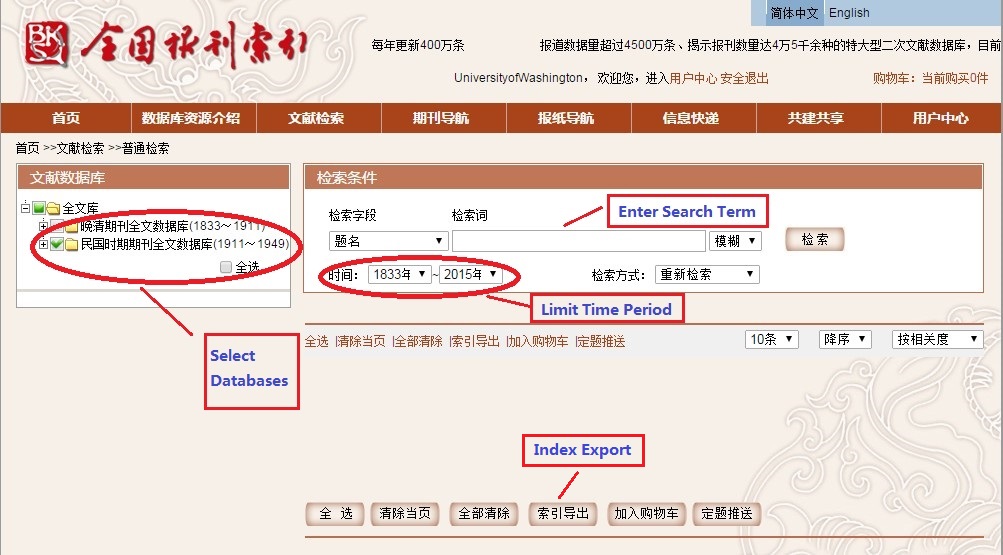Image resolution: width=1003 pixels, height=555 pixels.
Task: Select 晚清期刊全文数据库(1833~1911) tree label
Action: pos(173,226)
